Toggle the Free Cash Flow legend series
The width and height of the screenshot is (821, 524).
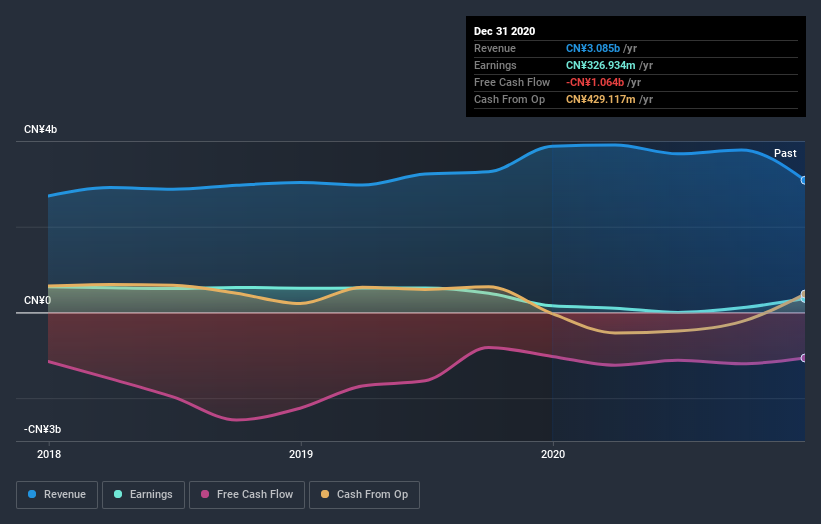[x=247, y=495]
